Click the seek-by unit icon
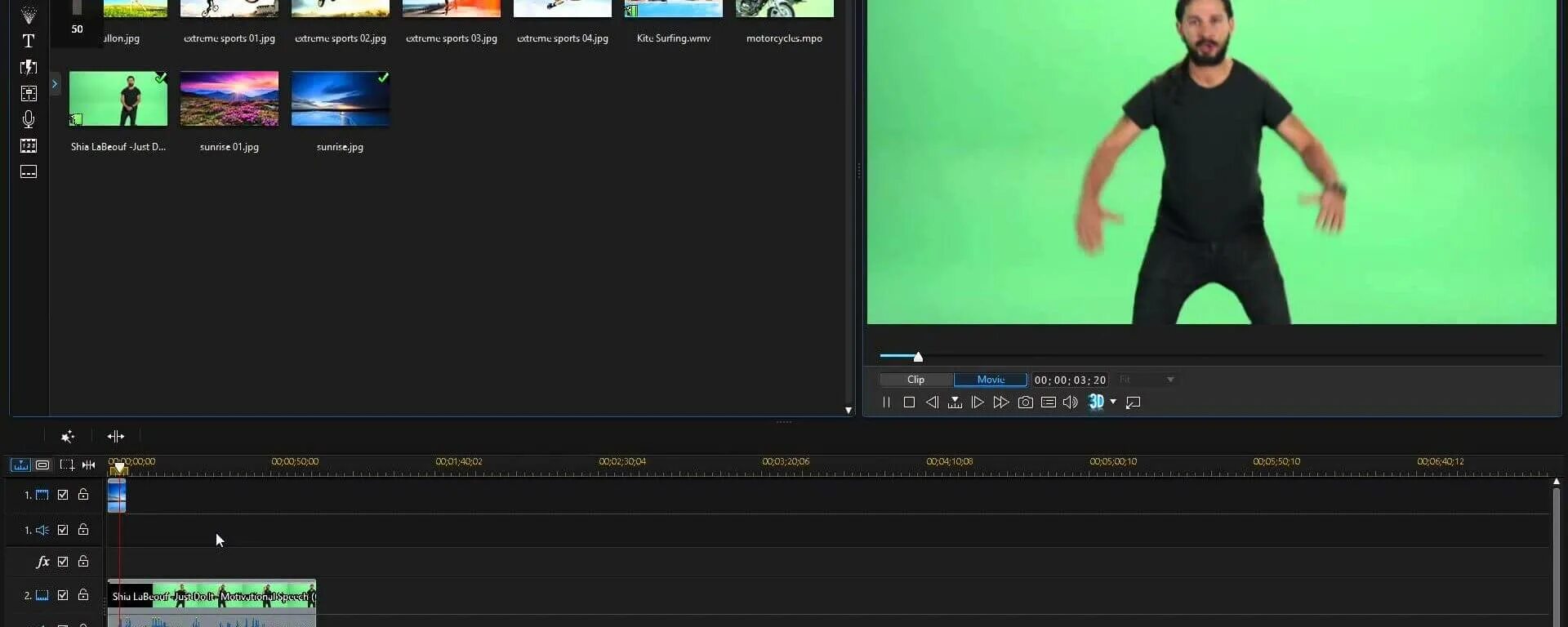Image resolution: width=1568 pixels, height=627 pixels. (955, 402)
